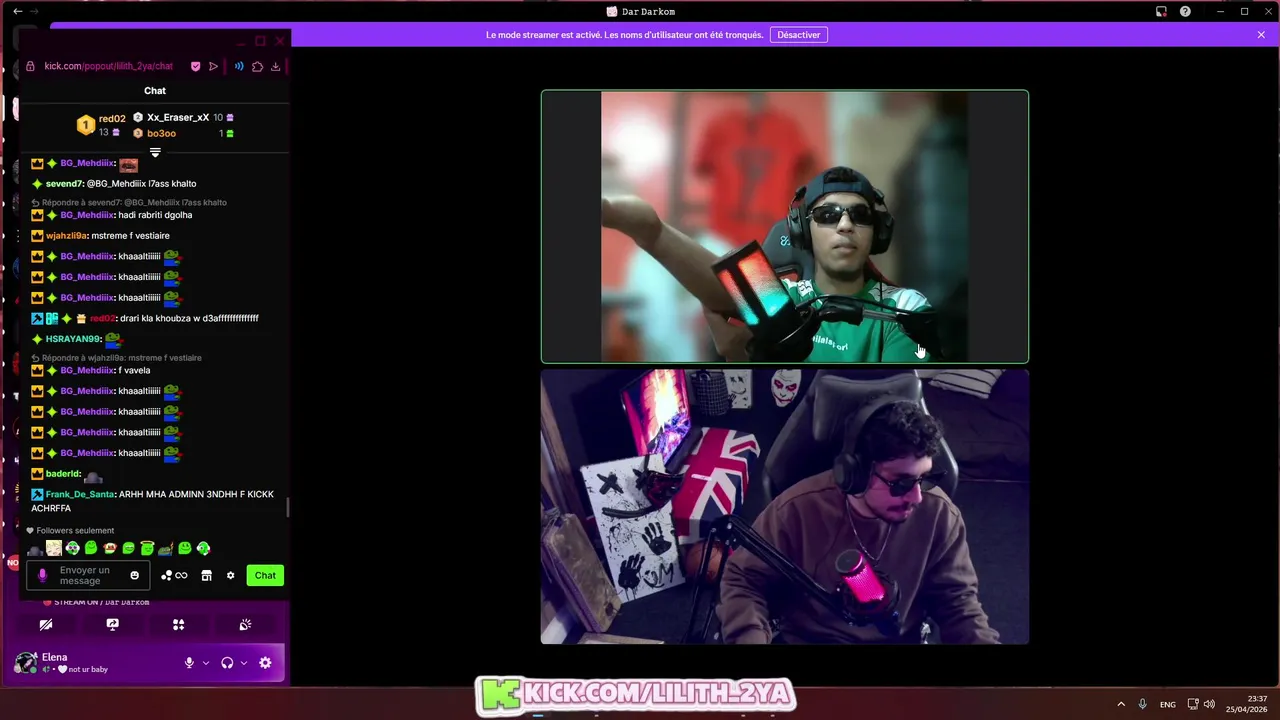The height and width of the screenshot is (720, 1280).
Task: Click the blonde anime face emote
Action: point(54,548)
